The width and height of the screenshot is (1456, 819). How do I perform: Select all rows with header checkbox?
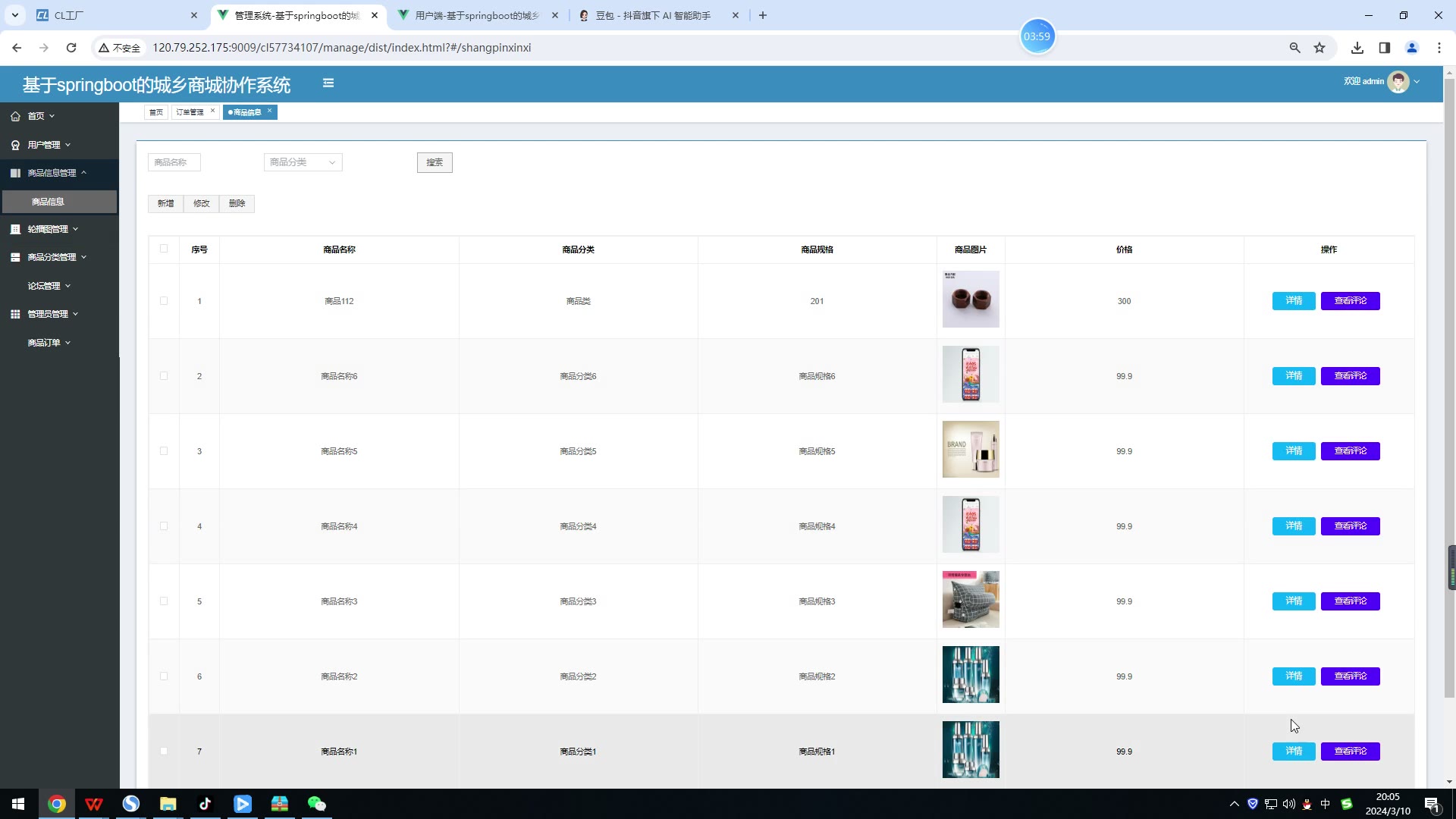point(164,249)
